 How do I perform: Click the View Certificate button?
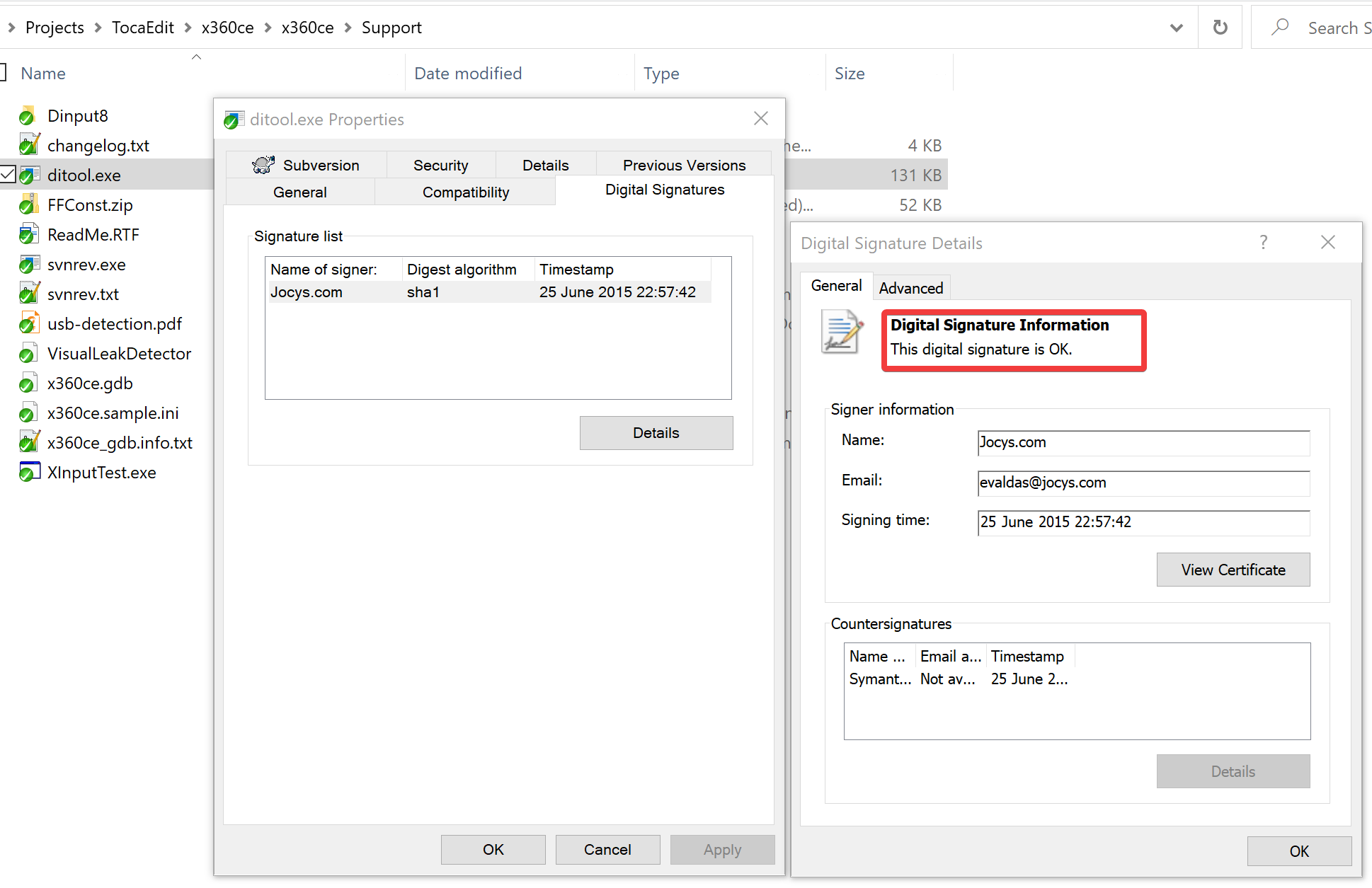pyautogui.click(x=1233, y=570)
